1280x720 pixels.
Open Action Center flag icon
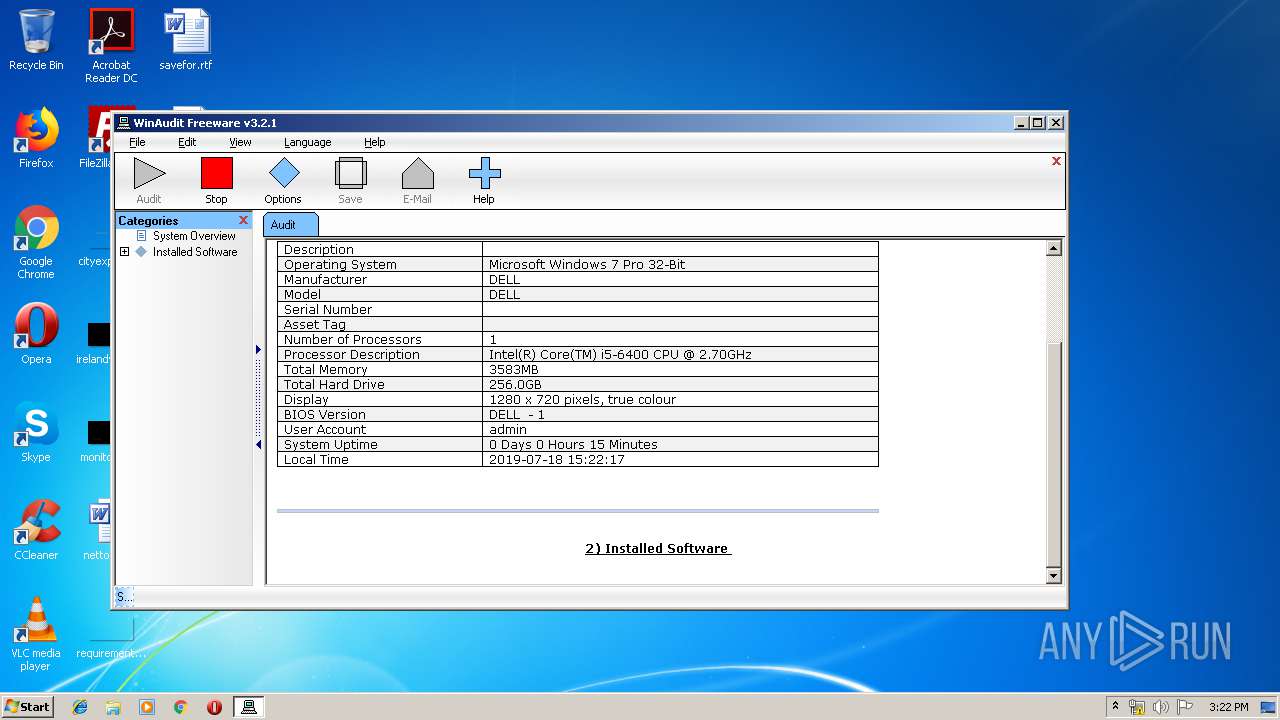(x=1185, y=707)
